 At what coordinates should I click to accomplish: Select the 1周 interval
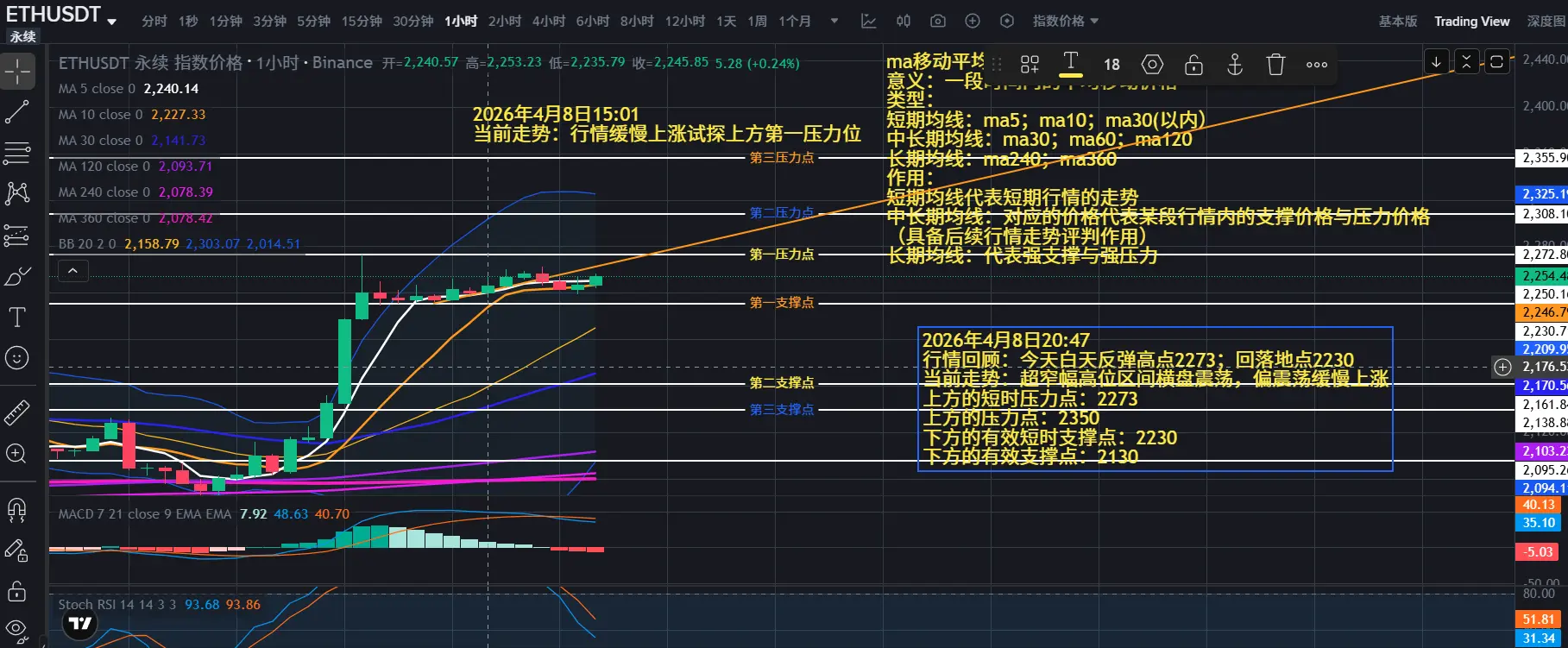758,21
